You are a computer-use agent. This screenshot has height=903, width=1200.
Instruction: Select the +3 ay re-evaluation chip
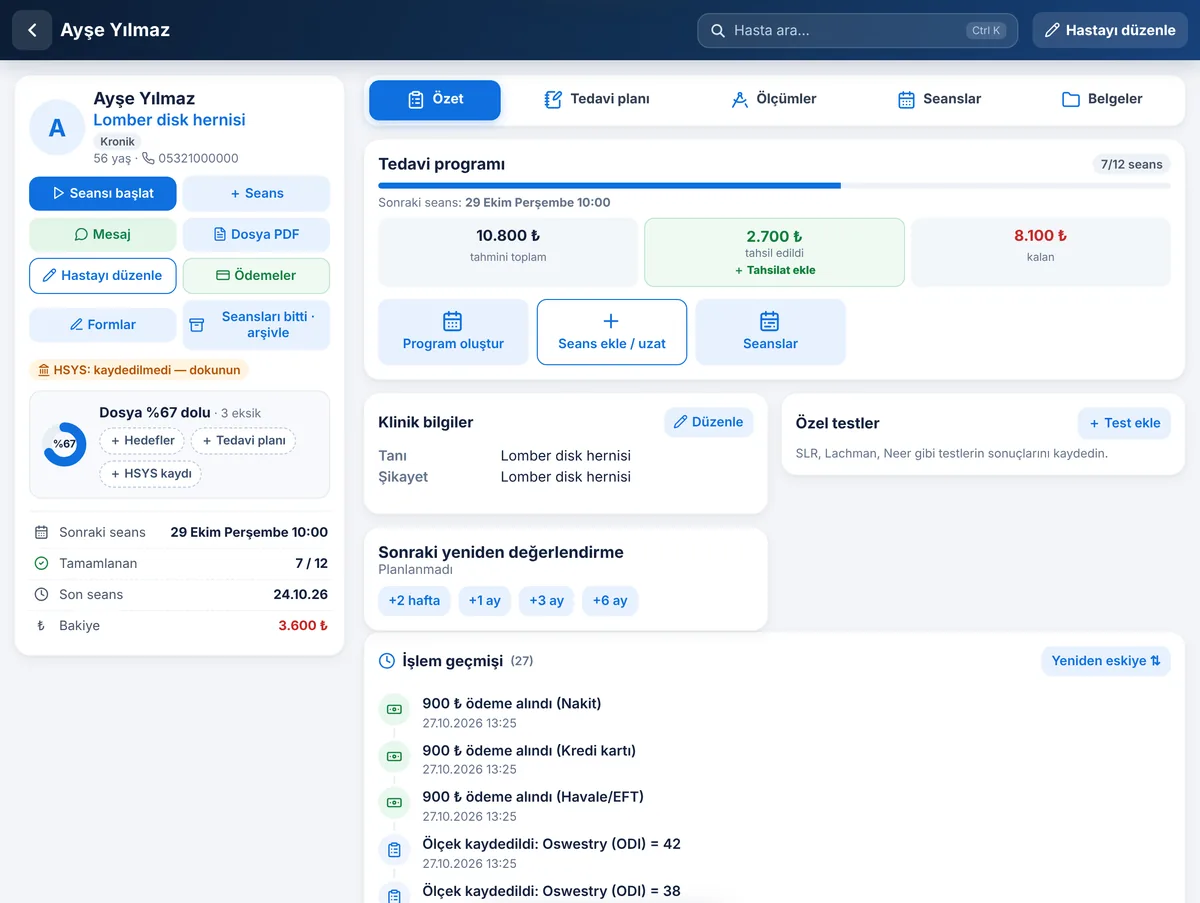coord(546,600)
